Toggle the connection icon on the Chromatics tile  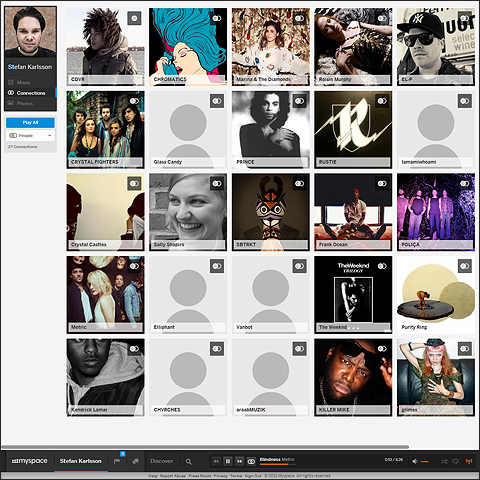tap(217, 18)
